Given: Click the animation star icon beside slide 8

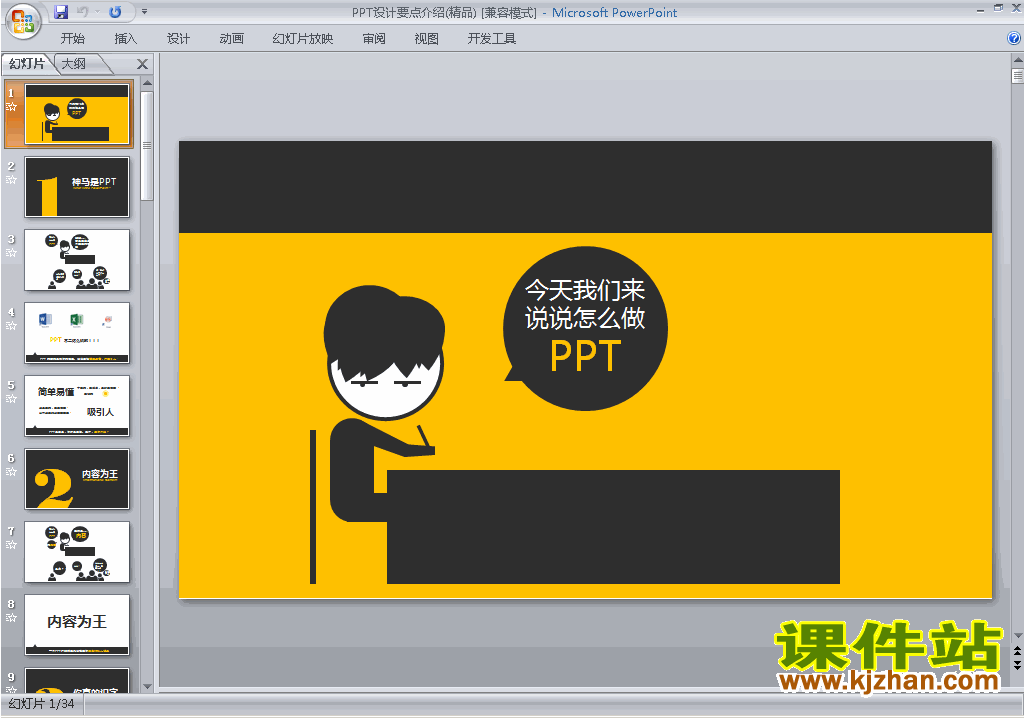Looking at the screenshot, I should pyautogui.click(x=11, y=617).
